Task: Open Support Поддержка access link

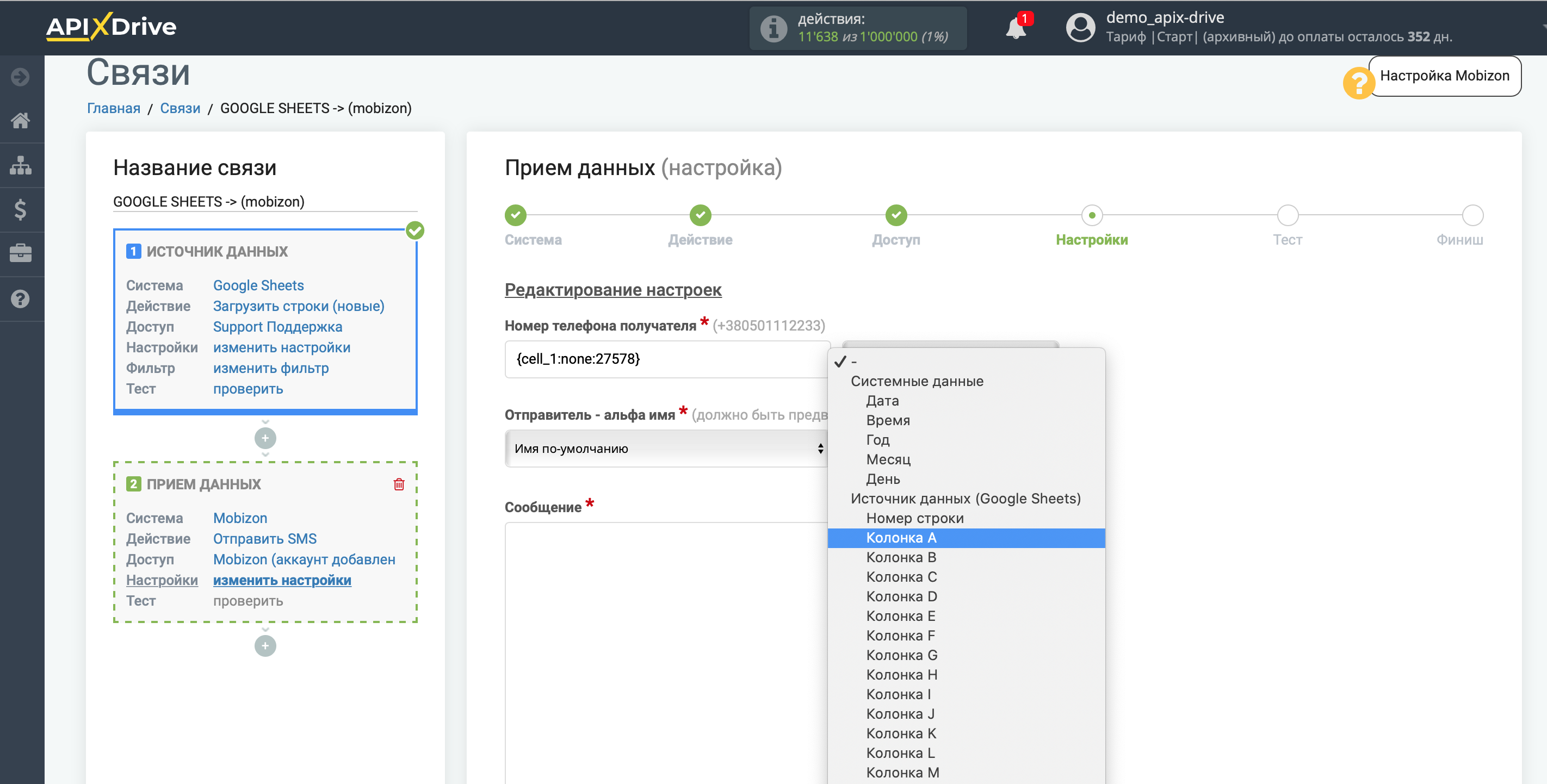Action: pos(277,327)
